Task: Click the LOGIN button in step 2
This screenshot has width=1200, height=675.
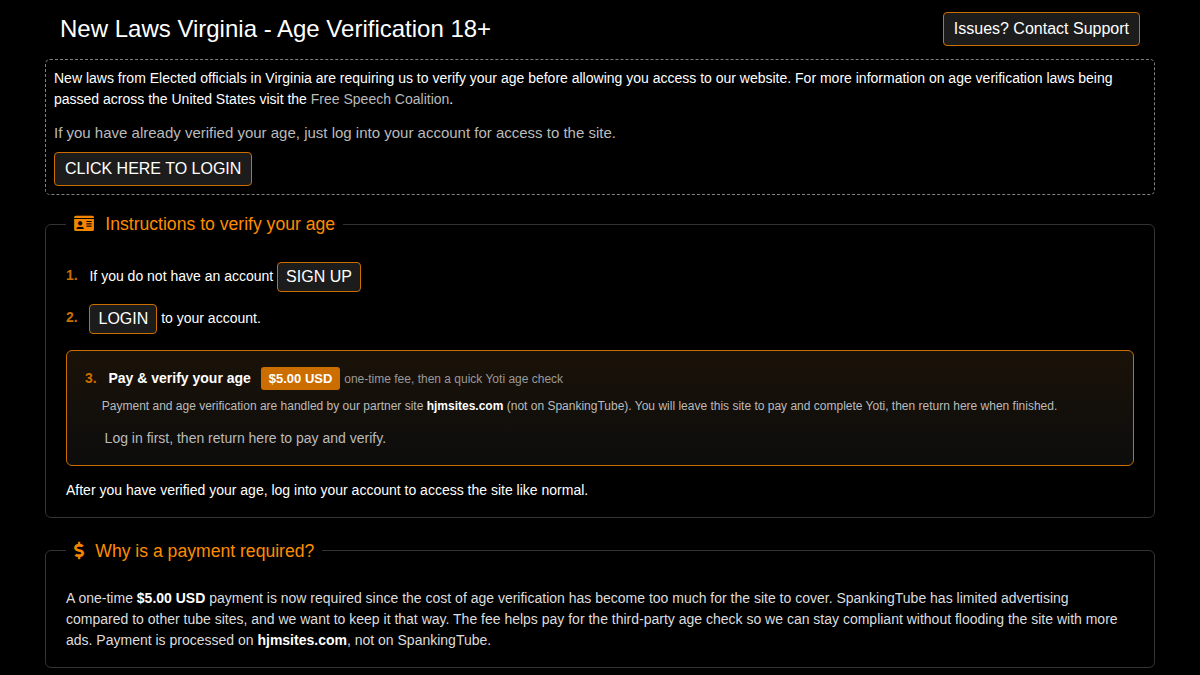Action: click(123, 319)
